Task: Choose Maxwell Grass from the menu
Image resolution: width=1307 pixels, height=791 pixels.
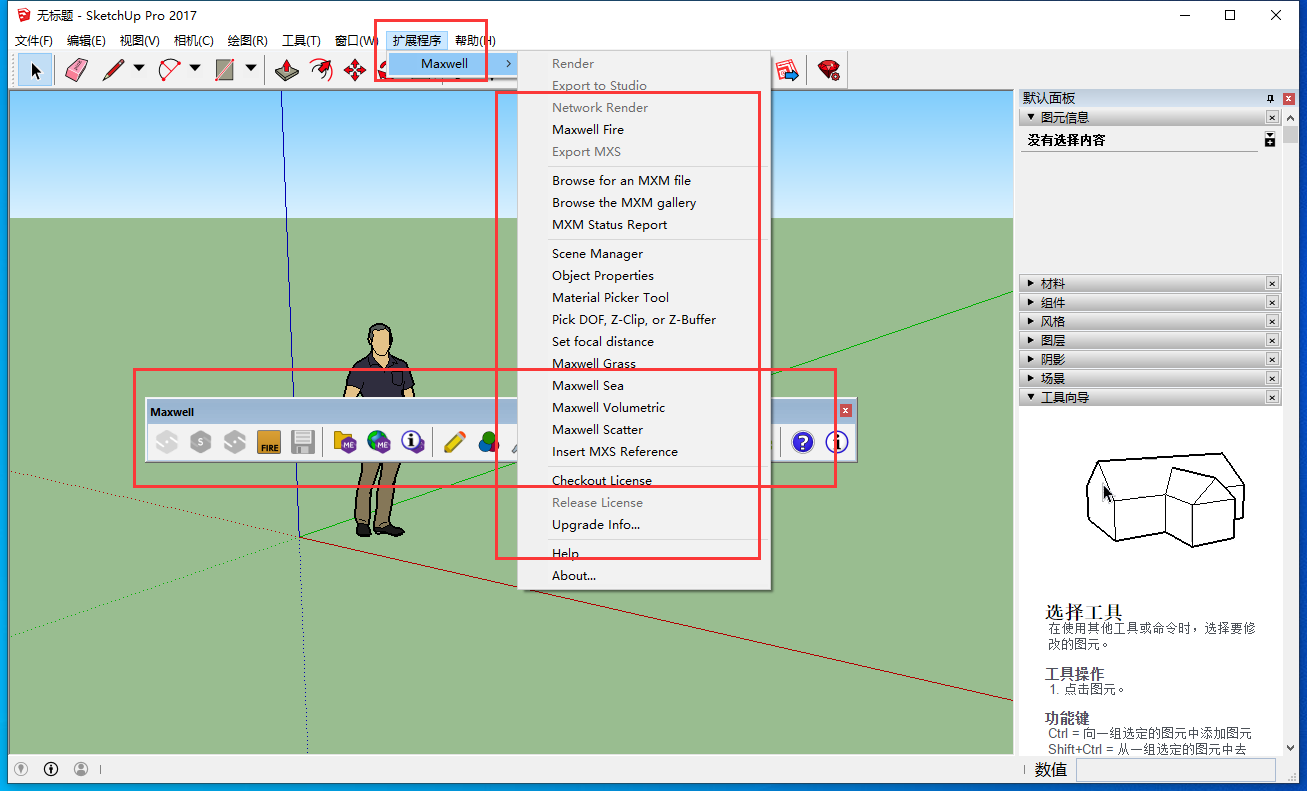Action: pos(644,364)
